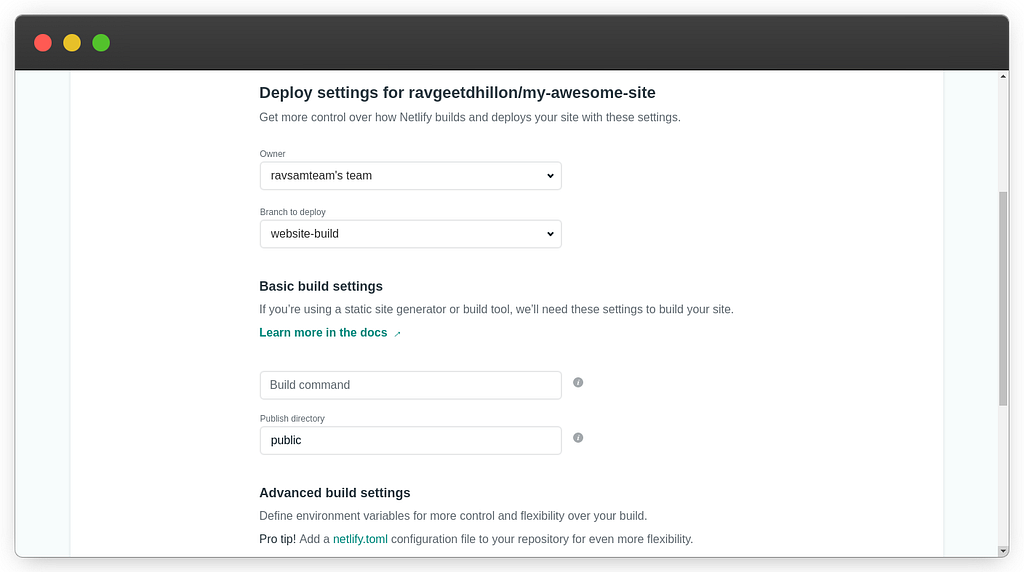Open the Branch to deploy dropdown

410,234
